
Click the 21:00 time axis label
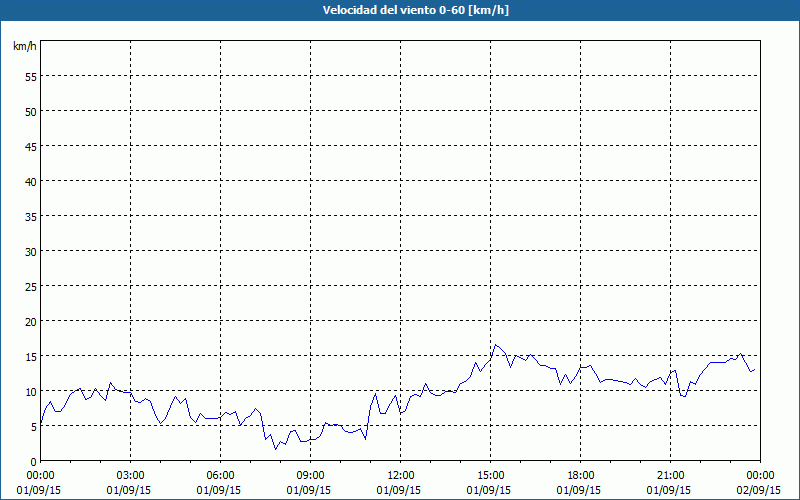click(670, 475)
